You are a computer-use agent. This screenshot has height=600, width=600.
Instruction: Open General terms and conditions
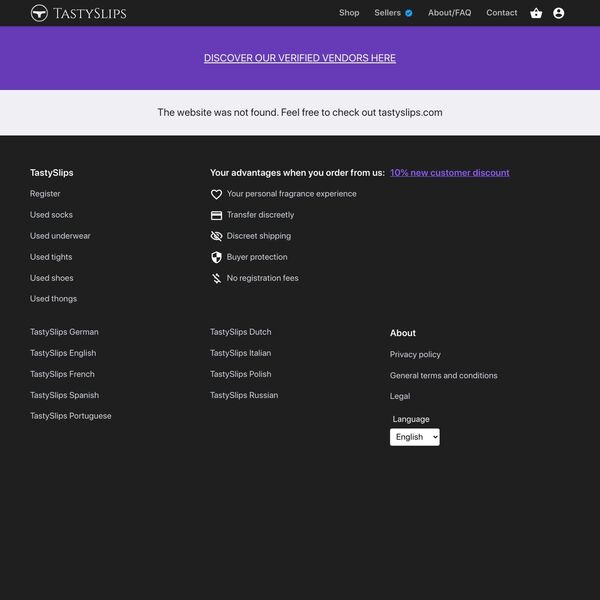coord(443,375)
